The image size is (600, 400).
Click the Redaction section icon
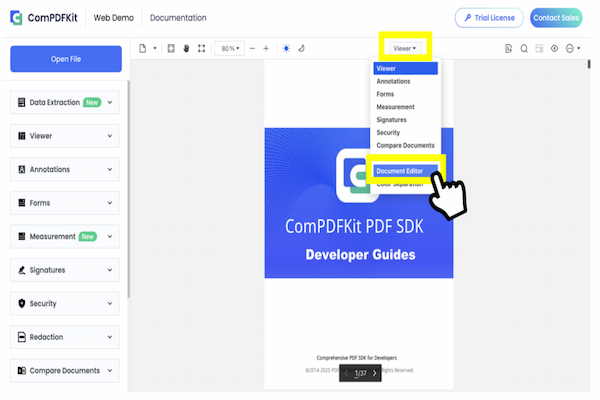22,337
